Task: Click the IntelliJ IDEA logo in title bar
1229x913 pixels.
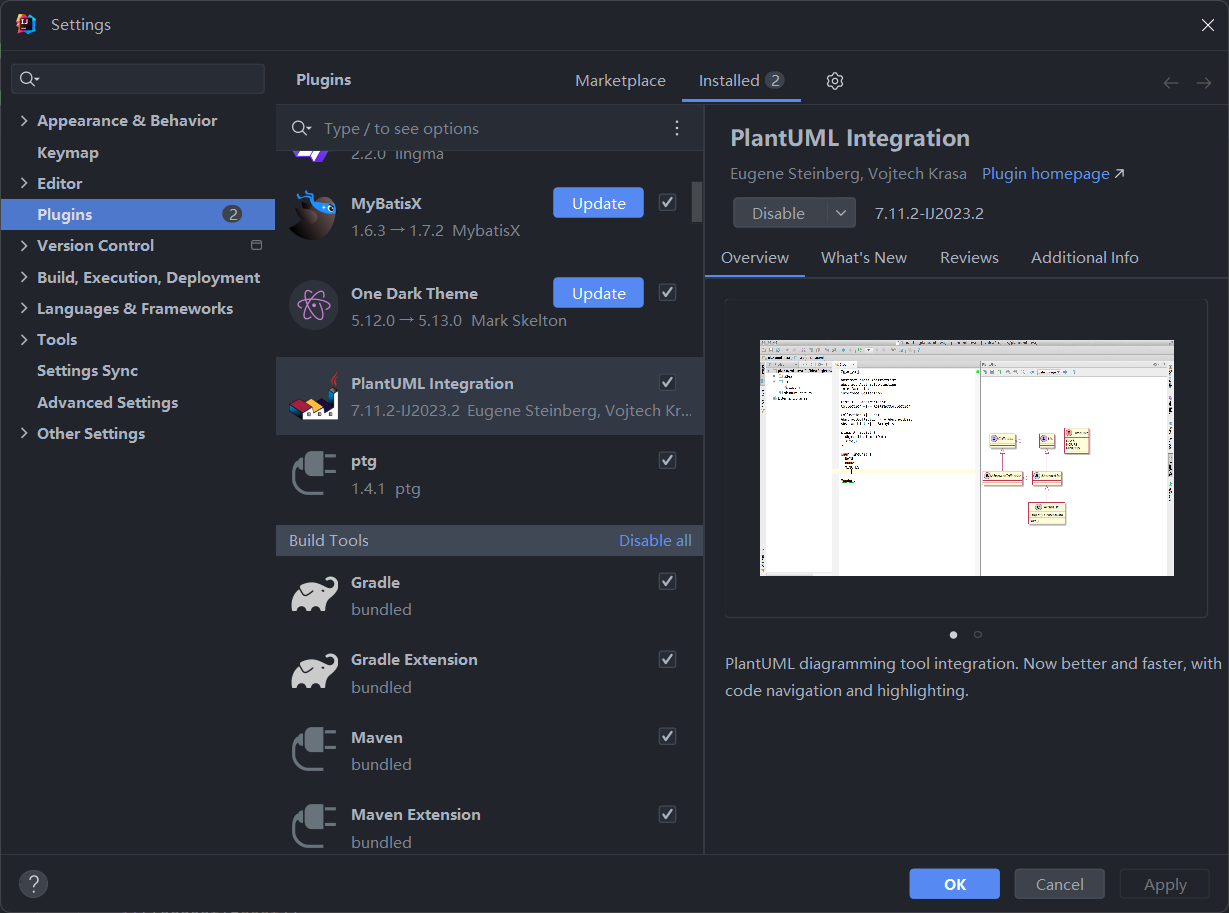Action: pos(26,24)
